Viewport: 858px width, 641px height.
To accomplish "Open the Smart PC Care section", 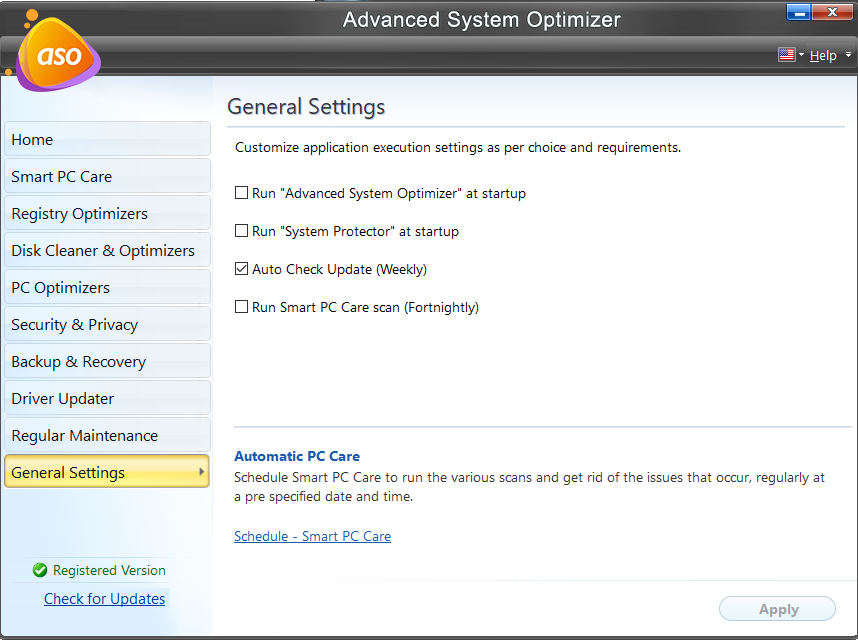I will coord(107,177).
